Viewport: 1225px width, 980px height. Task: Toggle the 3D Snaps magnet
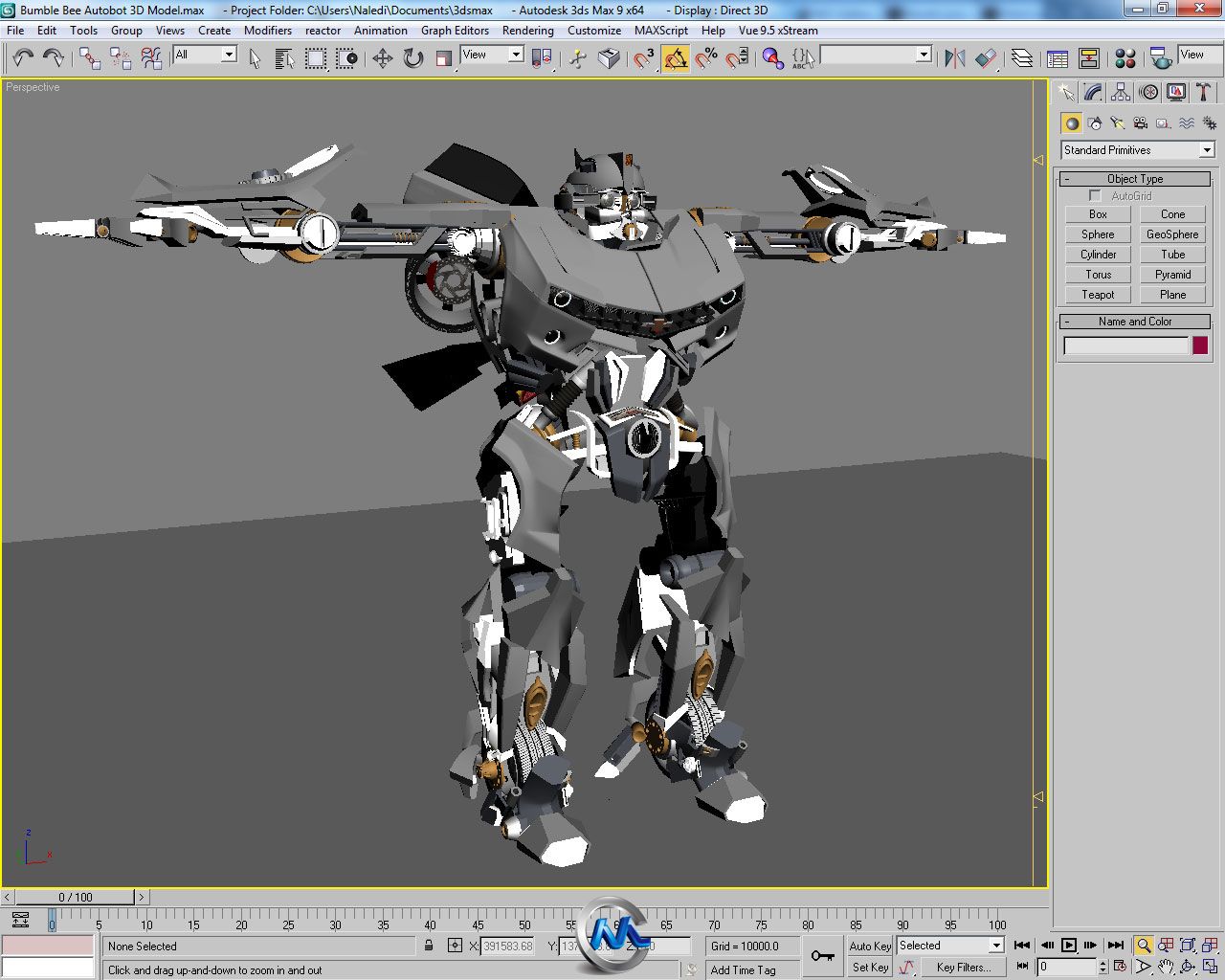tap(645, 58)
